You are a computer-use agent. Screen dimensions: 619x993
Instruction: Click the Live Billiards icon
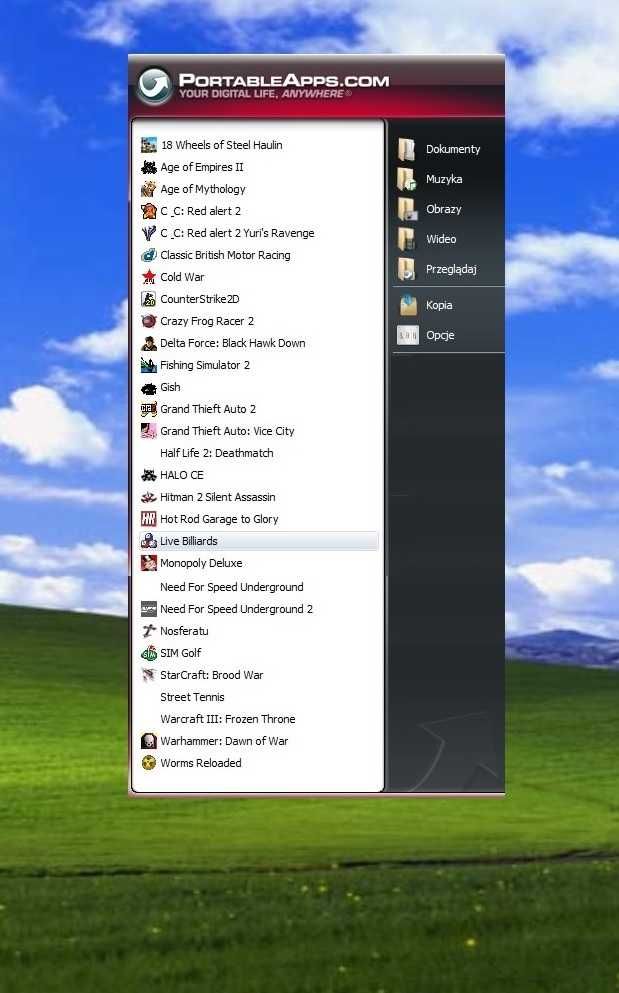tap(148, 541)
